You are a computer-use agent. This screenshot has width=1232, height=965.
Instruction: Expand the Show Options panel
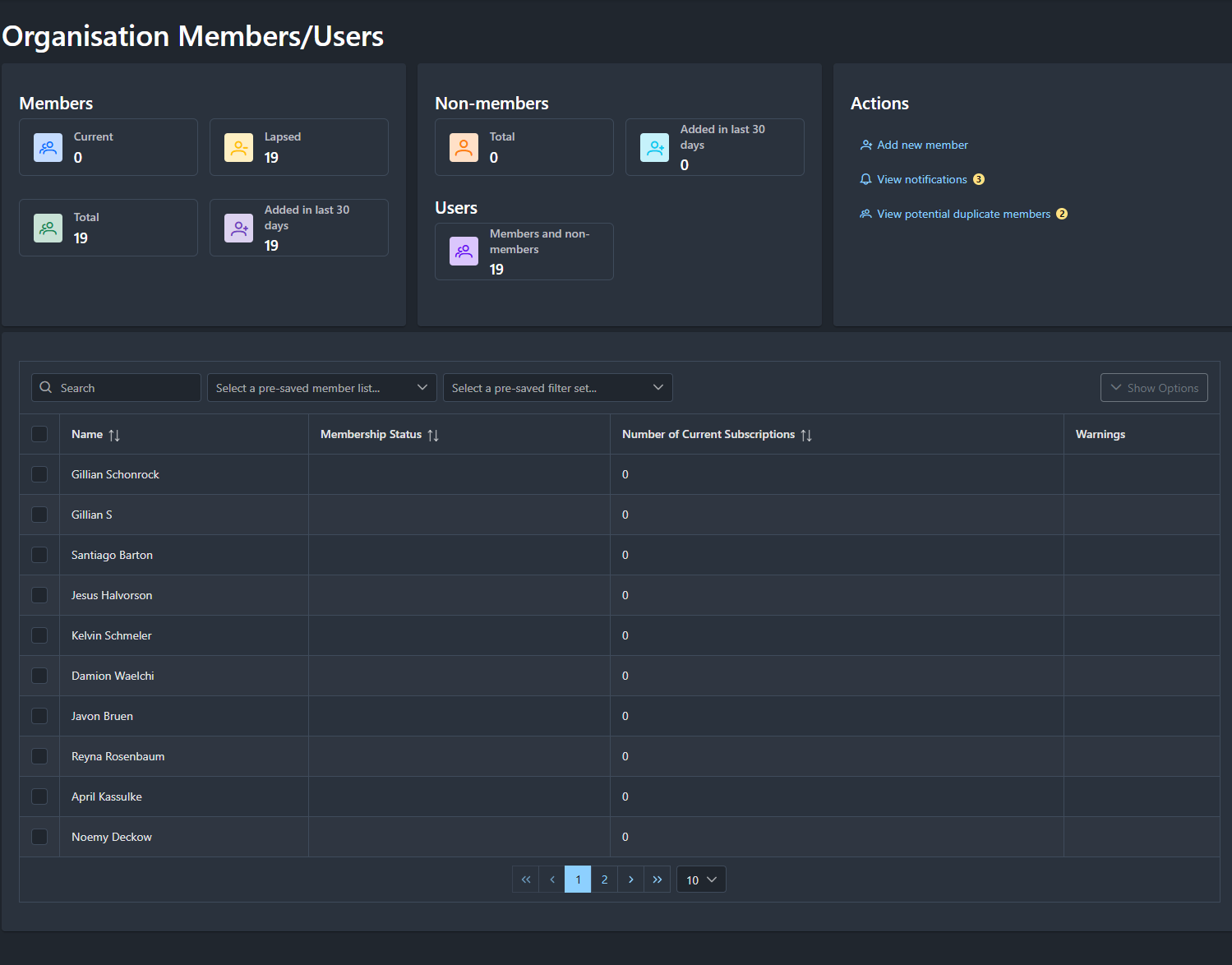point(1154,388)
